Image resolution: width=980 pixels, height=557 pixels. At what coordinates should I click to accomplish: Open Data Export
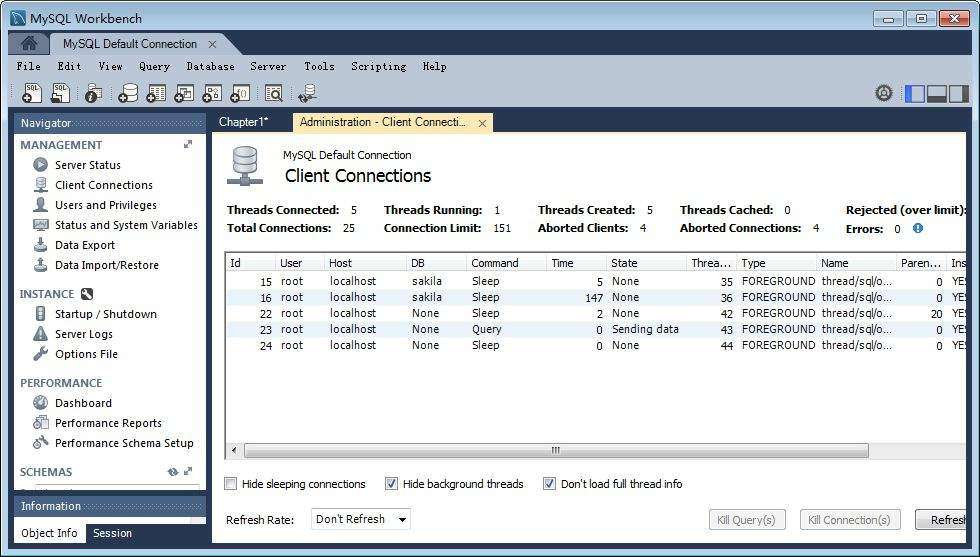[x=85, y=245]
